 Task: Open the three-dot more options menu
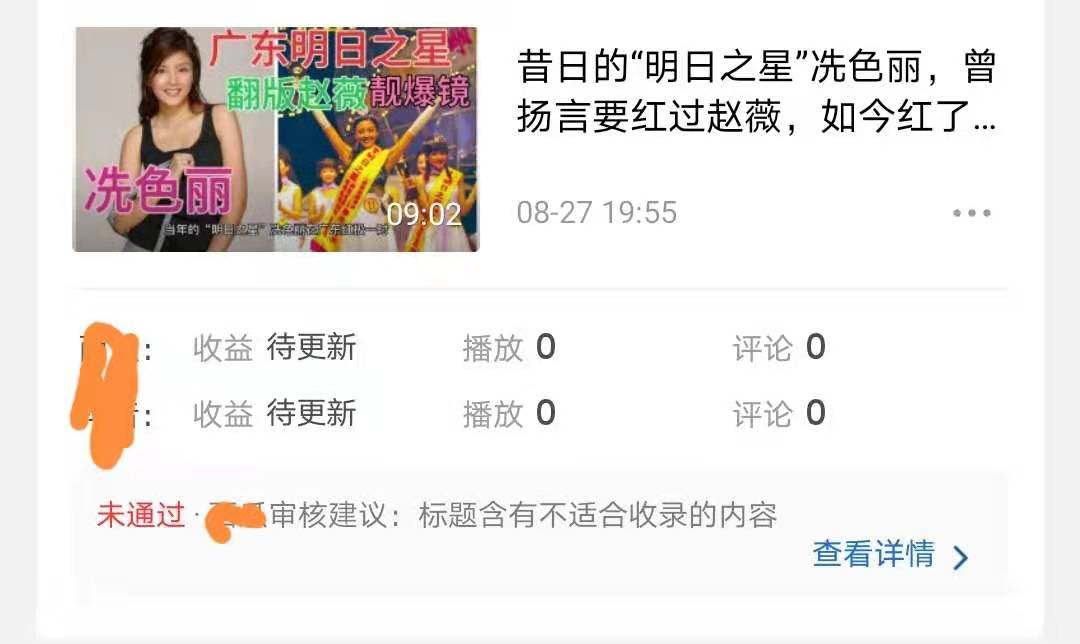pos(971,213)
